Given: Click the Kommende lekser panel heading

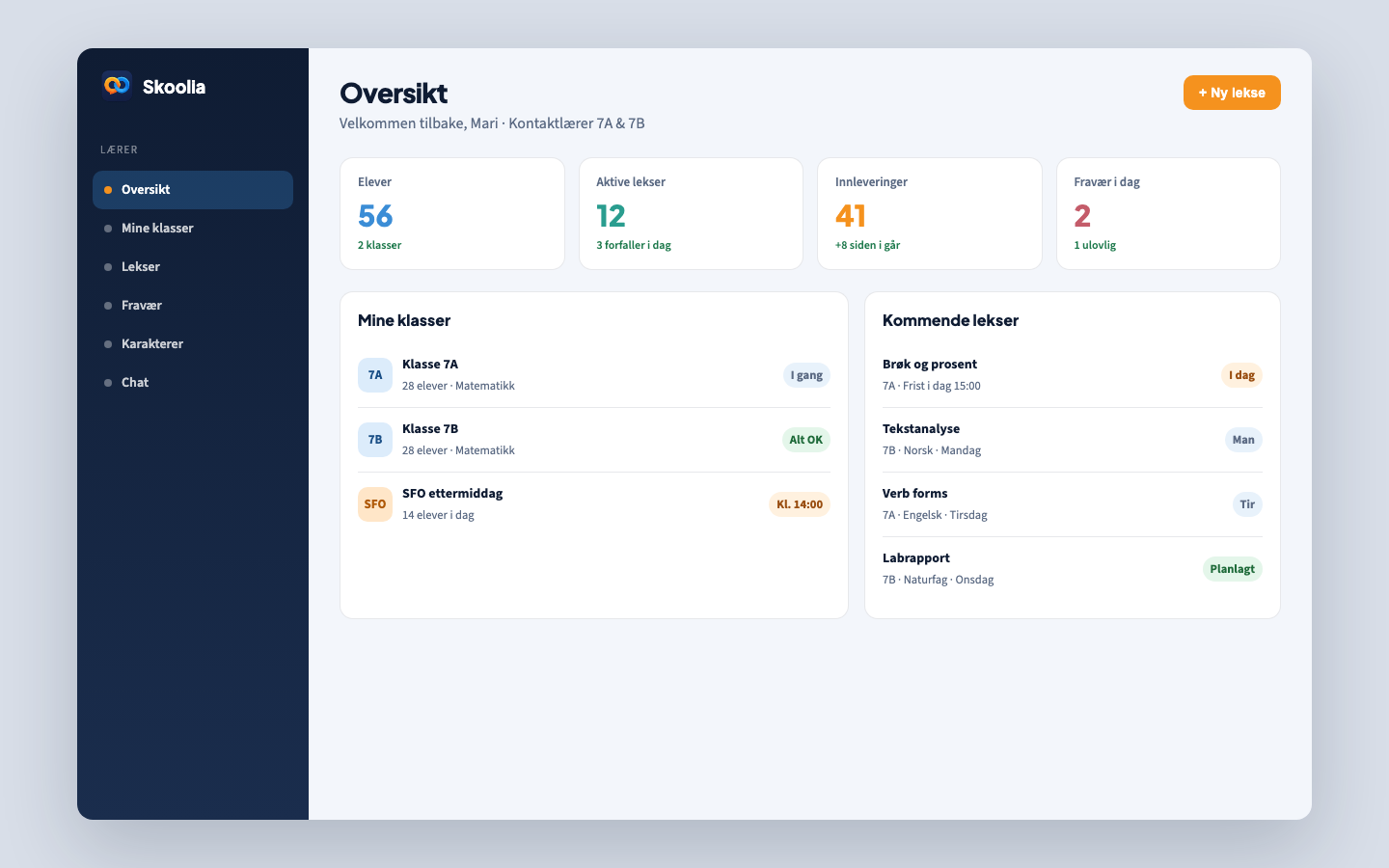Looking at the screenshot, I should [950, 320].
